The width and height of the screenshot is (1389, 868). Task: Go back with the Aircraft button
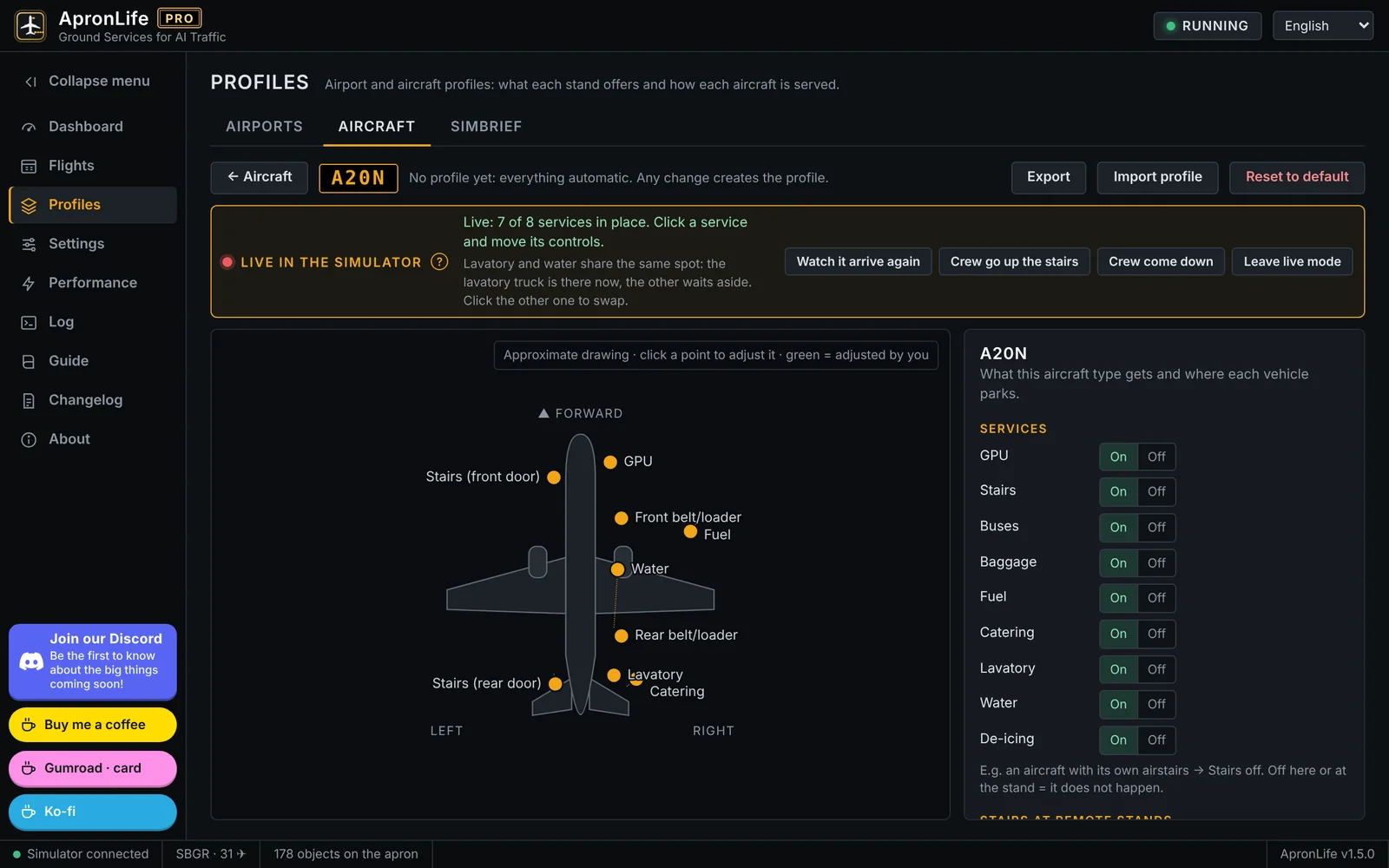coord(259,177)
